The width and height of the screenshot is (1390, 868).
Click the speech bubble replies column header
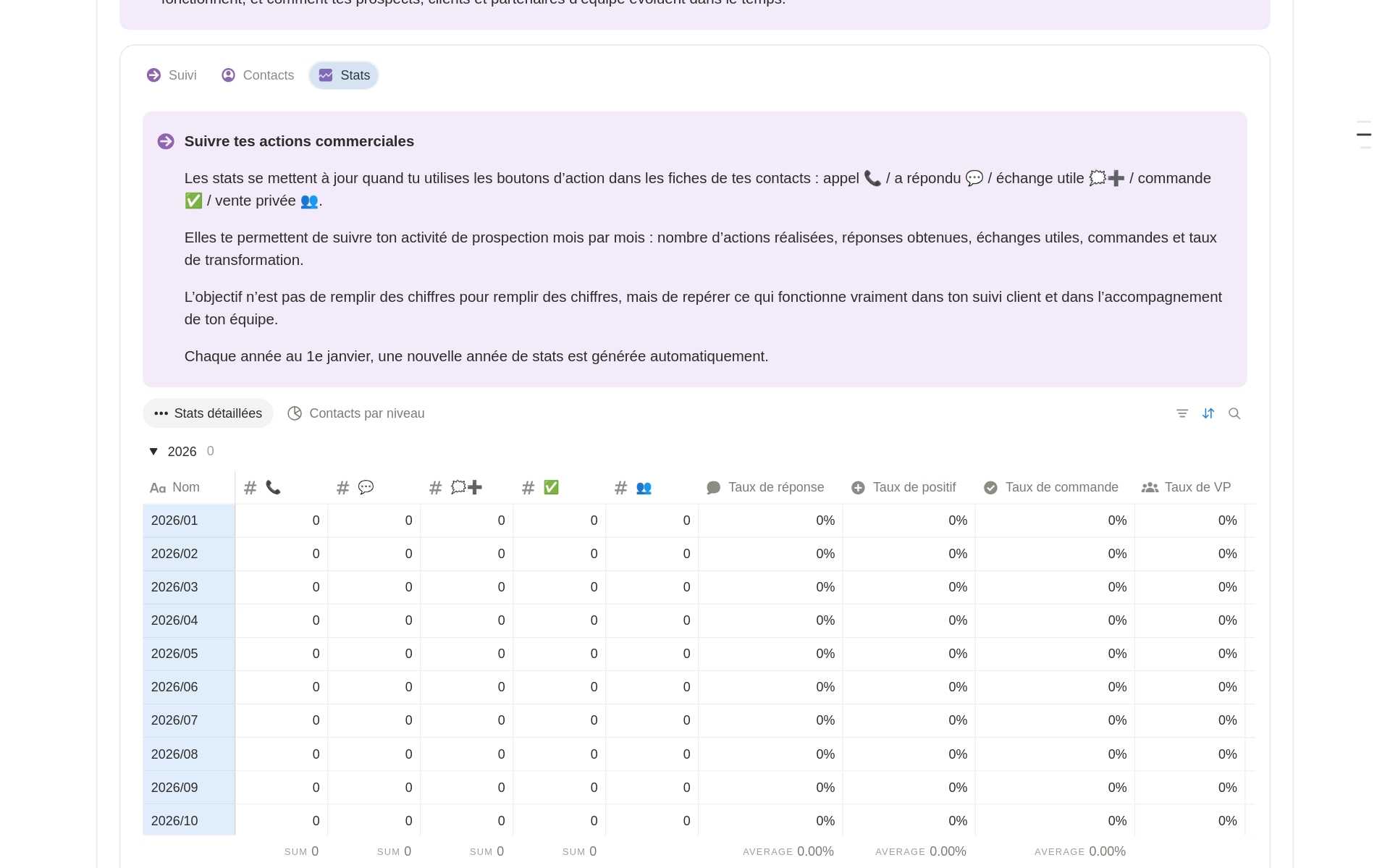(374, 487)
